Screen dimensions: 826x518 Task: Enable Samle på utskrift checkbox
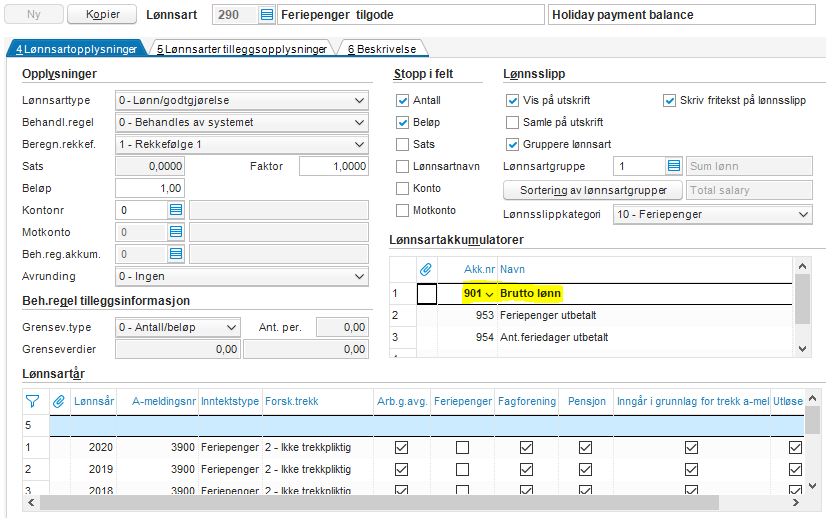pos(513,122)
